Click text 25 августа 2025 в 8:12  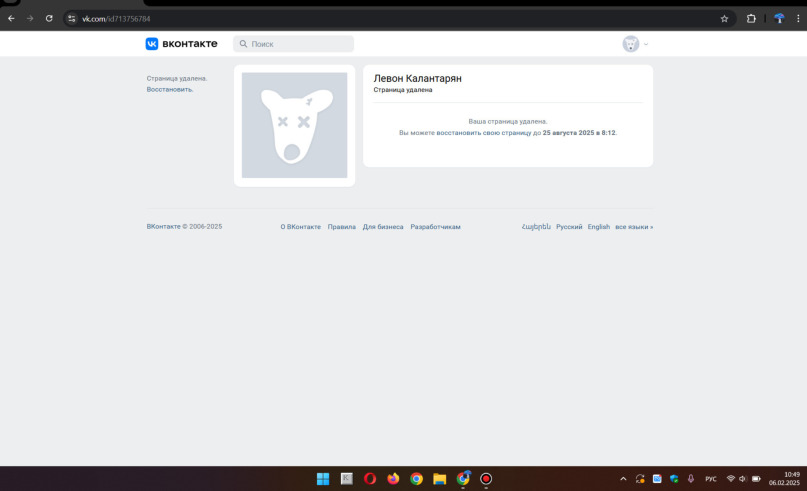579,133
